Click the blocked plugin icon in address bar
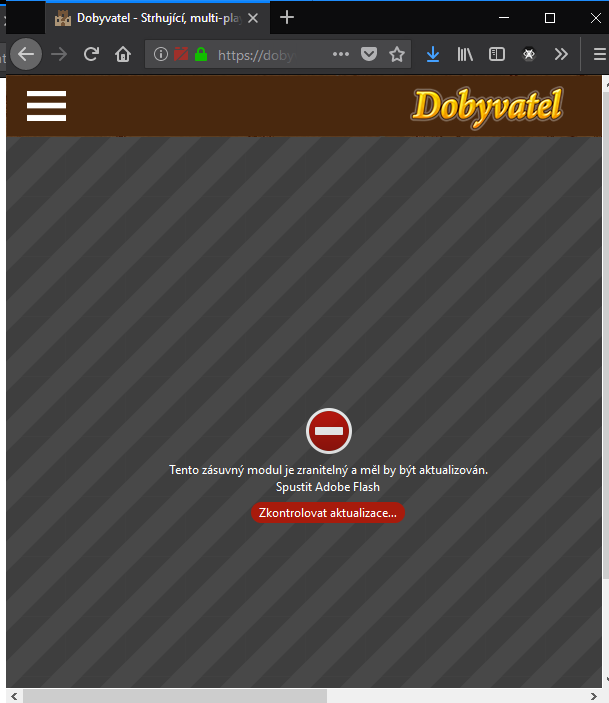 [x=181, y=55]
